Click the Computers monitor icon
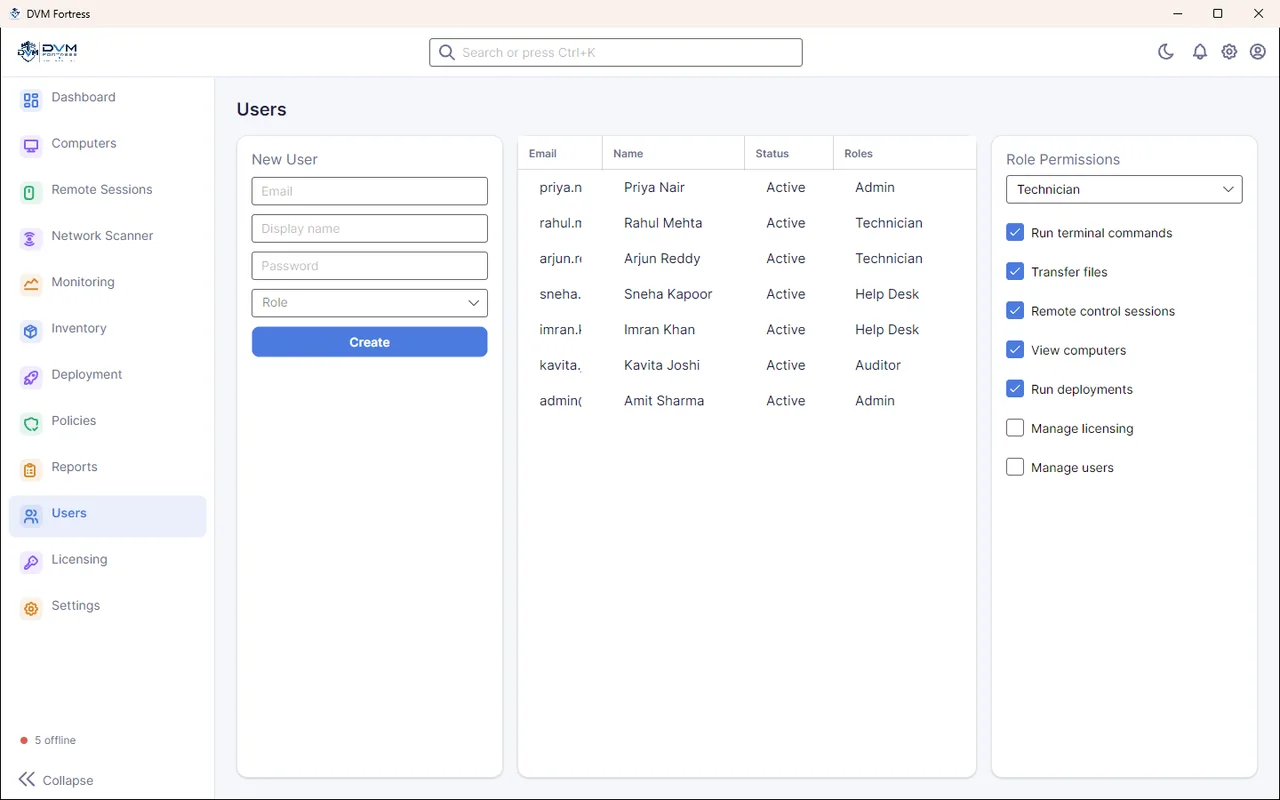The image size is (1280, 800). click(31, 146)
